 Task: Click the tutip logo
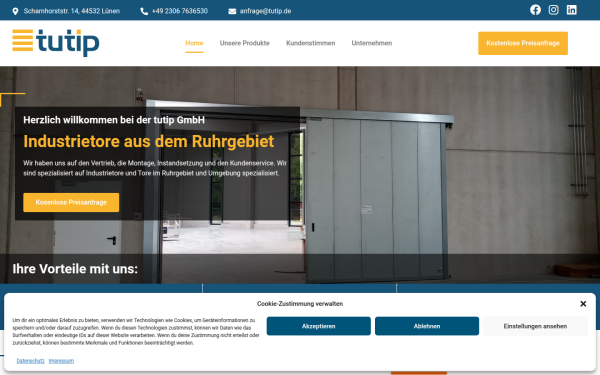pyautogui.click(x=55, y=43)
